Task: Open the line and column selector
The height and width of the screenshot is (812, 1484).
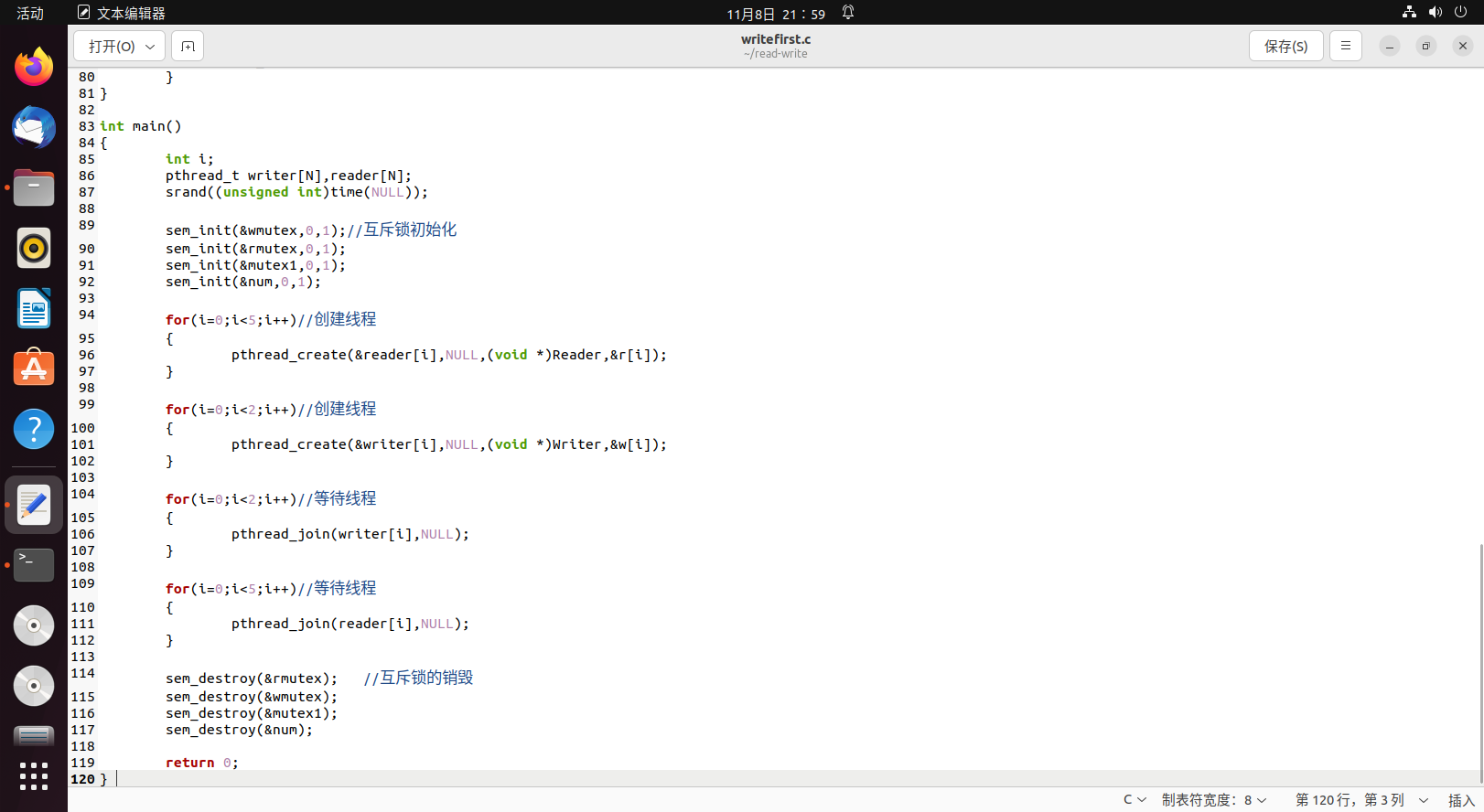Action: point(1360,800)
